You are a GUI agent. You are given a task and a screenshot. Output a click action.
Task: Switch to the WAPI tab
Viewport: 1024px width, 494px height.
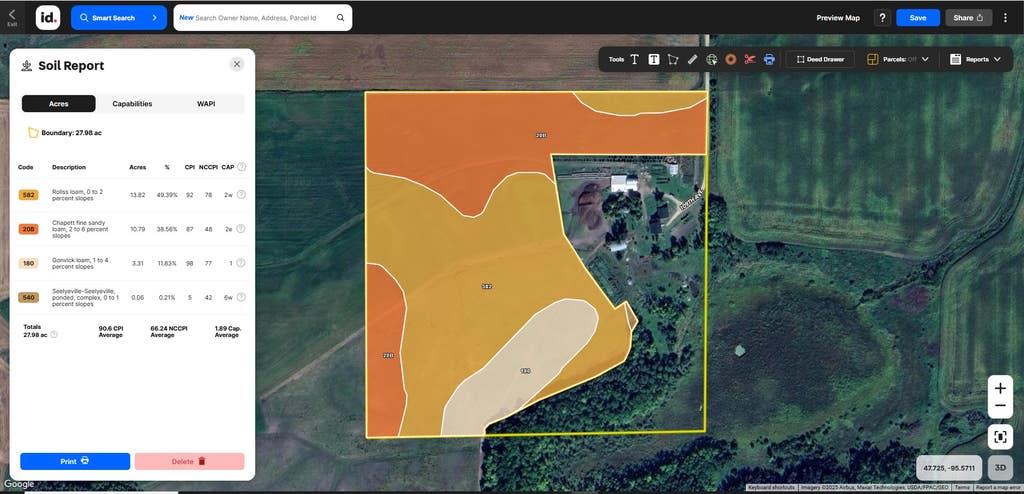pos(206,104)
